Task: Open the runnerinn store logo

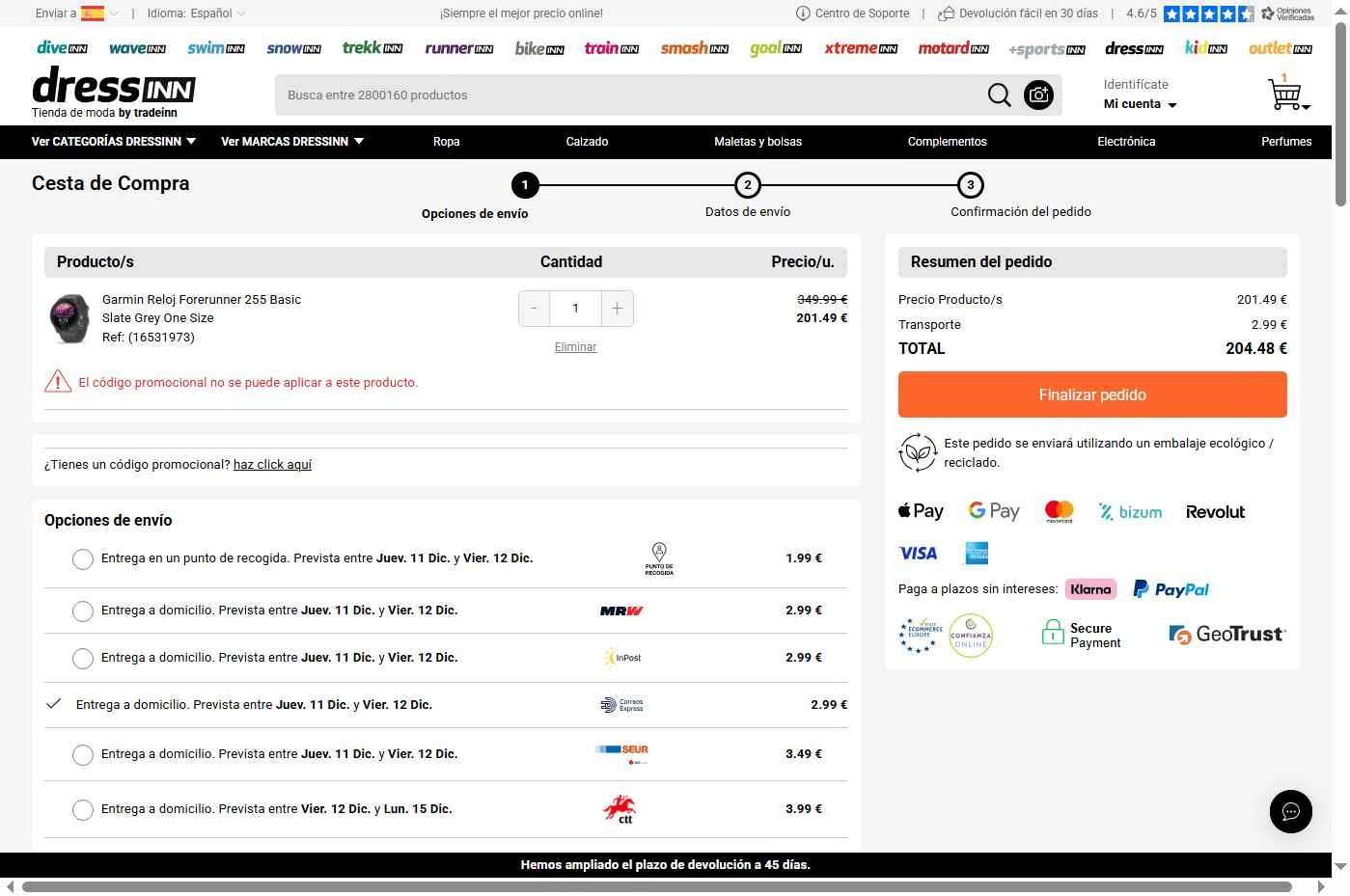Action: 459,48
